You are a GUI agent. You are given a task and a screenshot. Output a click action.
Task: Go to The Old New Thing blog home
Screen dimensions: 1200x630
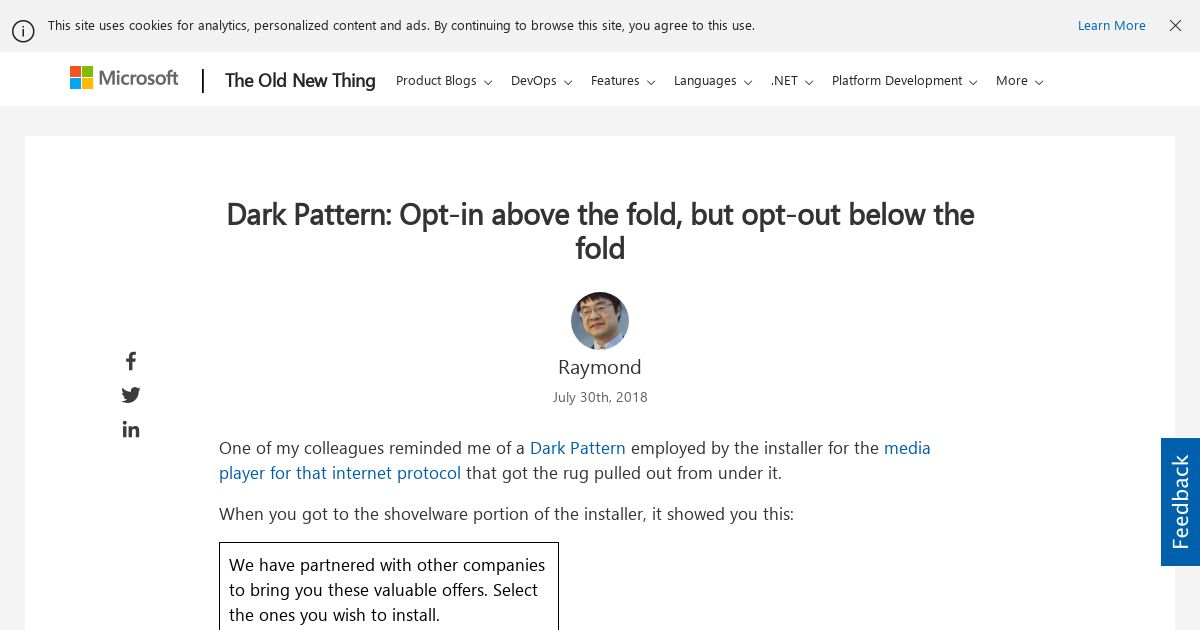(x=300, y=81)
